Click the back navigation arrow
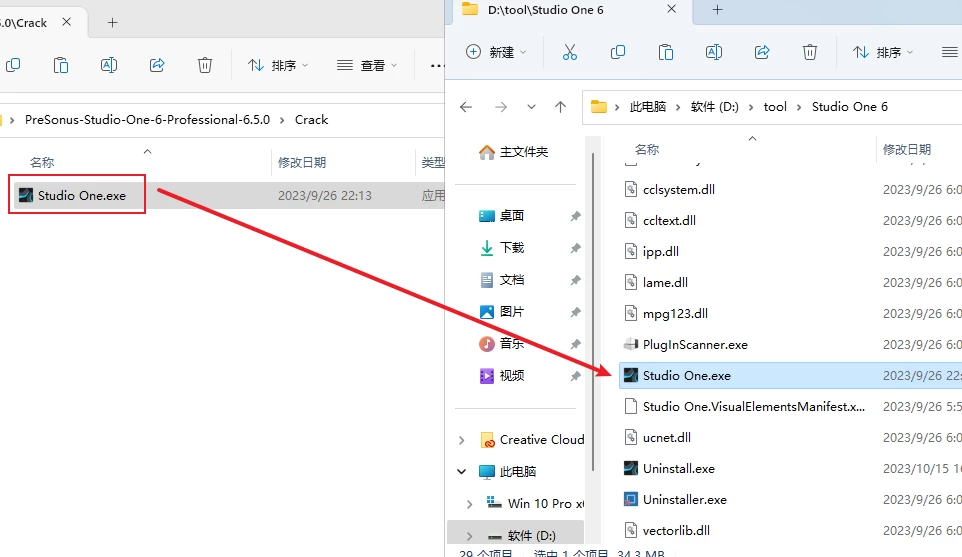 tap(465, 107)
